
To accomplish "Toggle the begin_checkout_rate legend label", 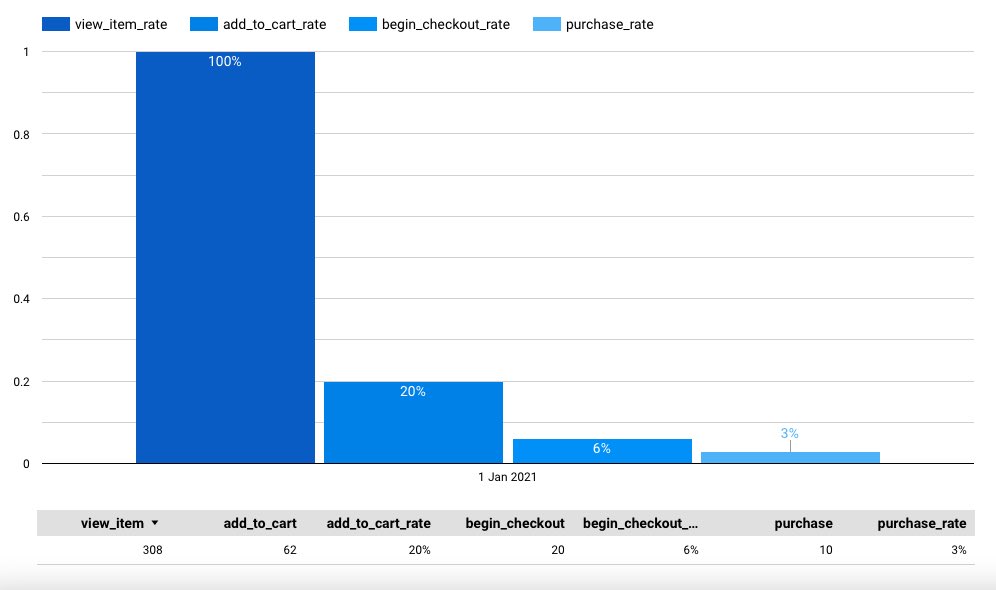I will (x=446, y=24).
